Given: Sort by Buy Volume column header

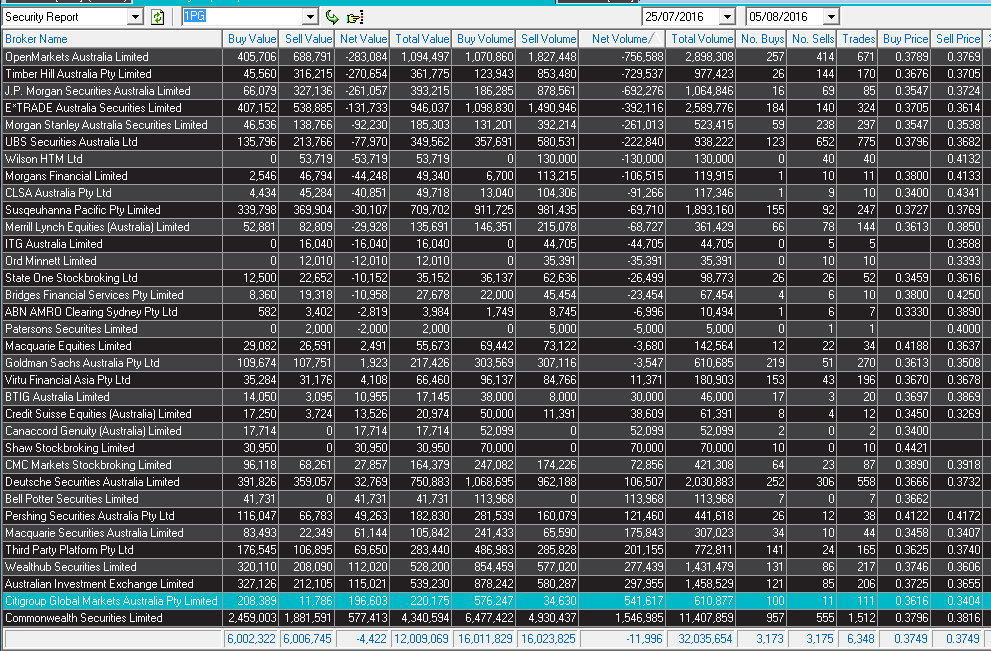Looking at the screenshot, I should [x=484, y=39].
